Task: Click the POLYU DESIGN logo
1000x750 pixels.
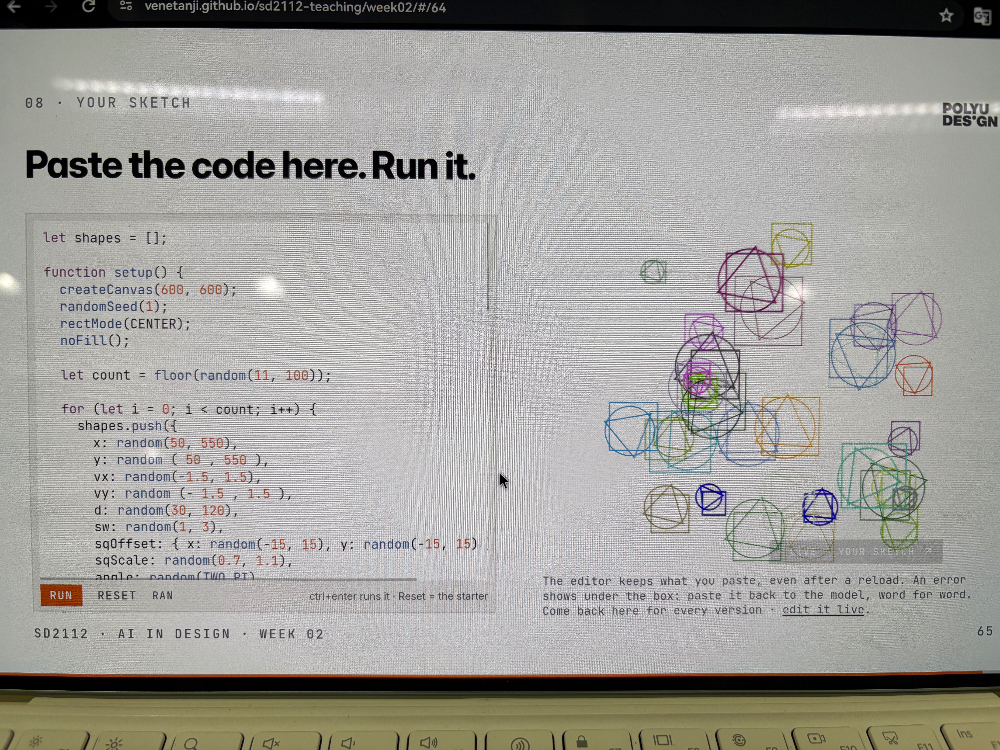Action: coord(969,115)
